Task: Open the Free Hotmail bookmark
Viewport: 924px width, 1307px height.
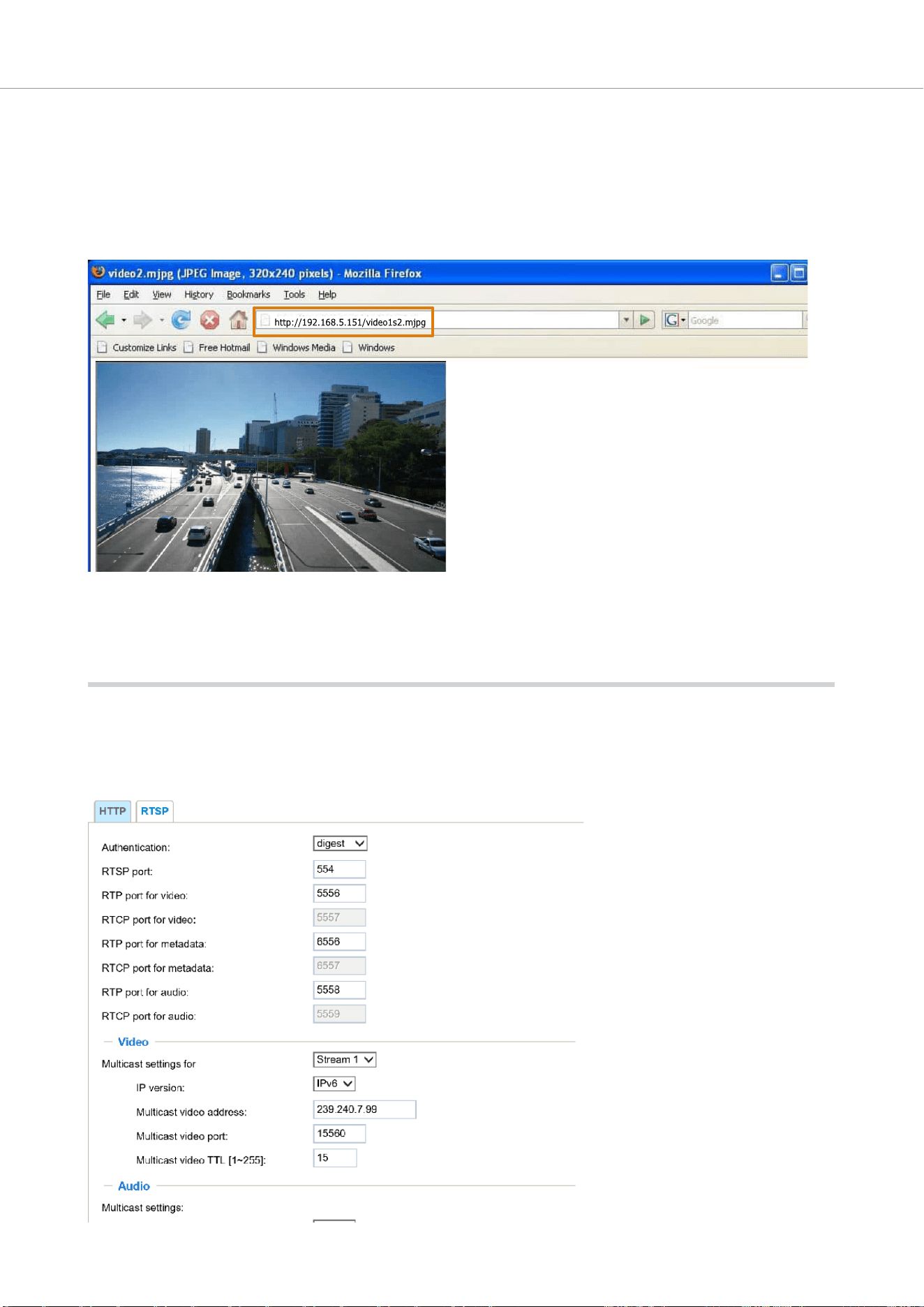Action: click(217, 348)
